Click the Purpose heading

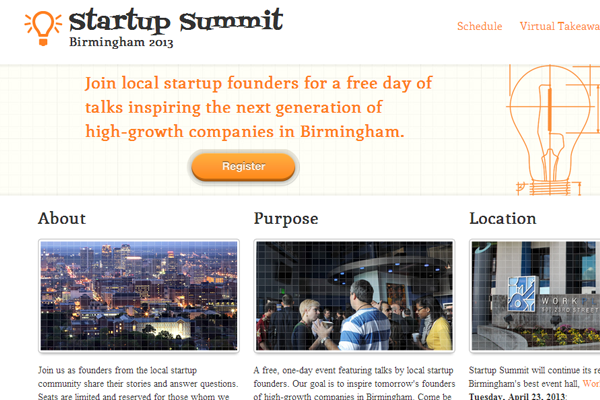tap(286, 219)
